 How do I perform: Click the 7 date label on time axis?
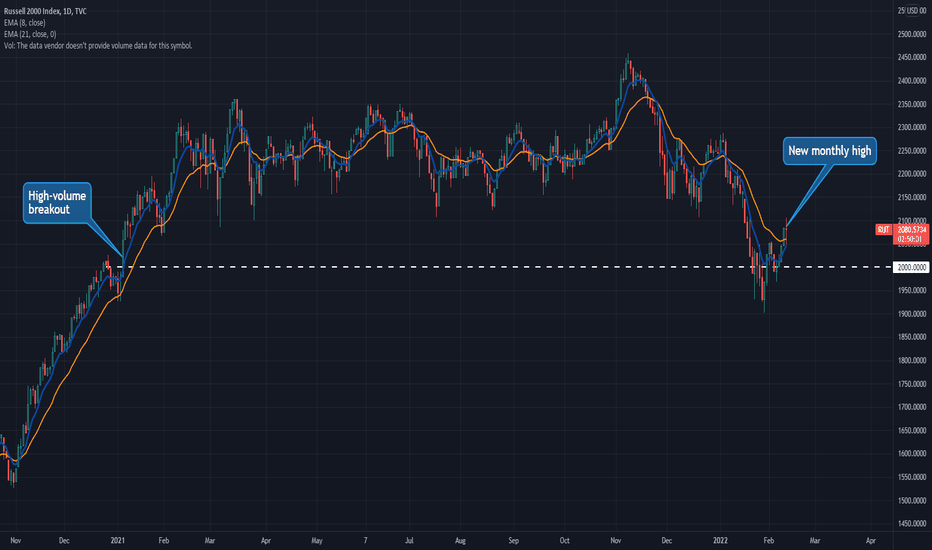tap(366, 540)
